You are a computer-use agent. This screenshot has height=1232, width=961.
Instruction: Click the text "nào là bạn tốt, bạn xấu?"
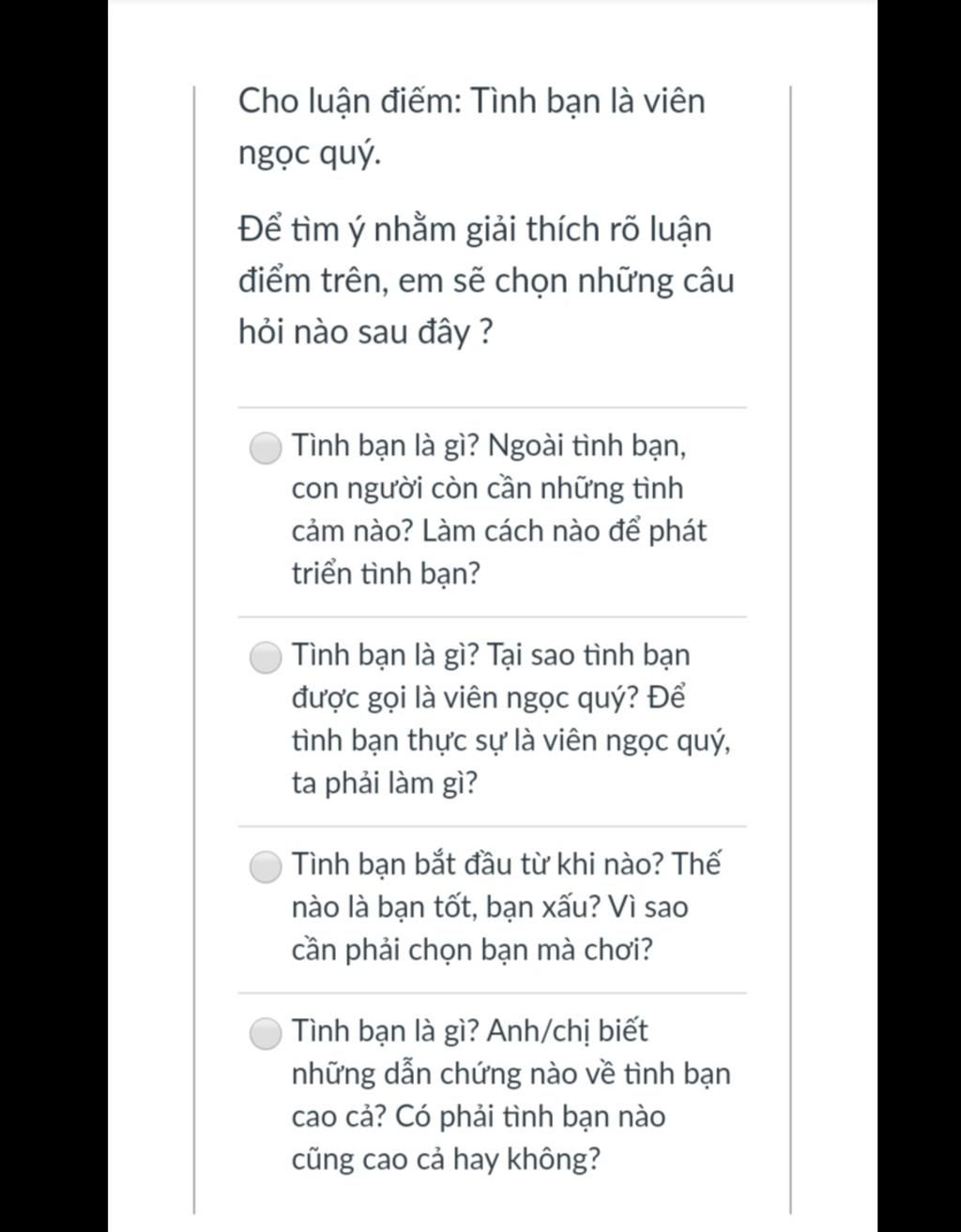[x=444, y=907]
